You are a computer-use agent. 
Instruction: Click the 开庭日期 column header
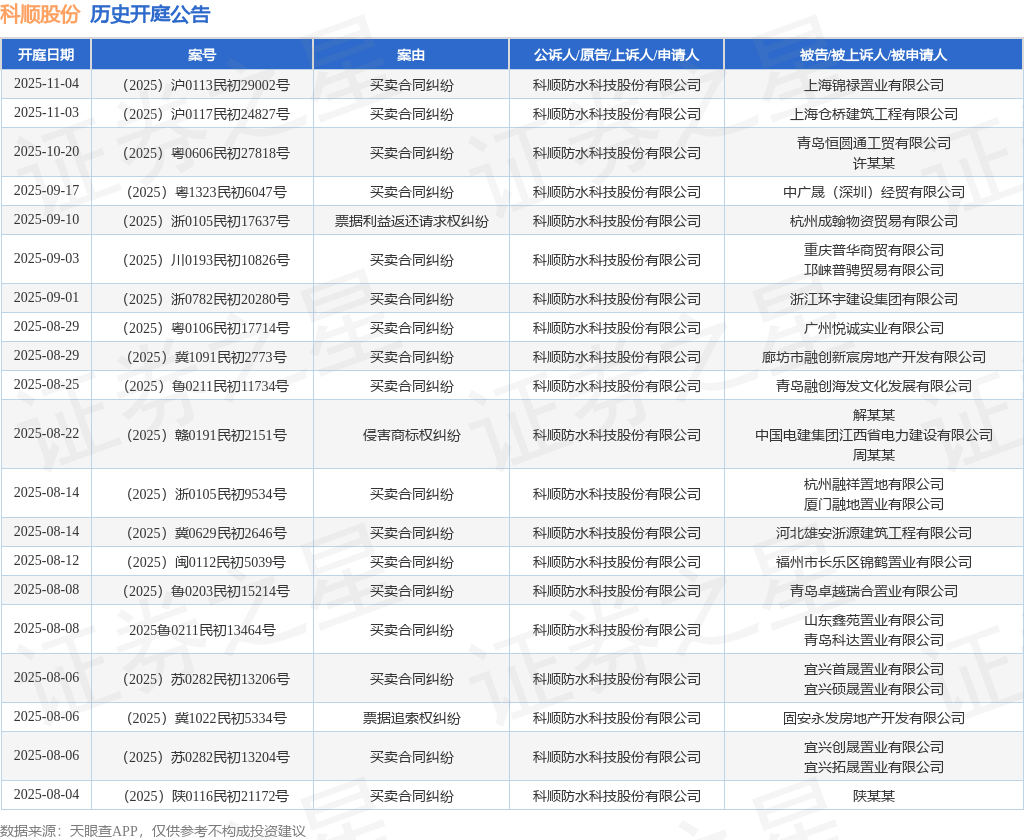pos(46,55)
